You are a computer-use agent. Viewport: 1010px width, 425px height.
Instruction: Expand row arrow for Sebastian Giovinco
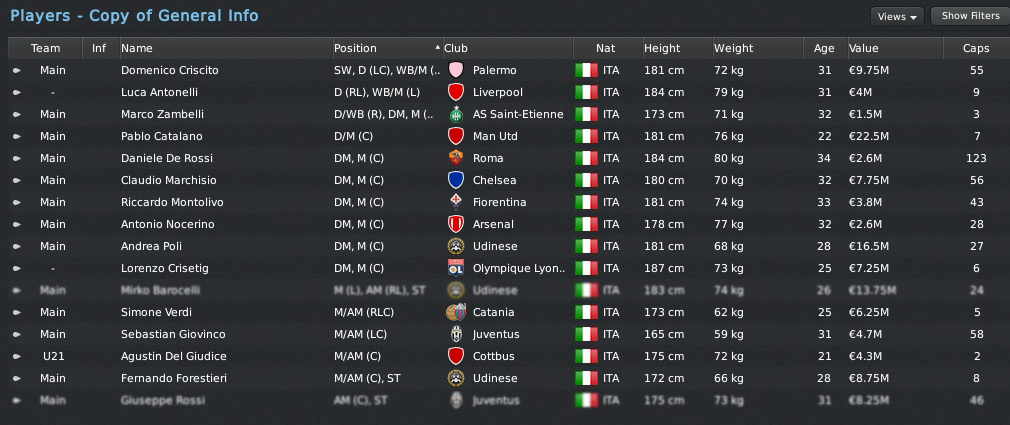[16, 335]
